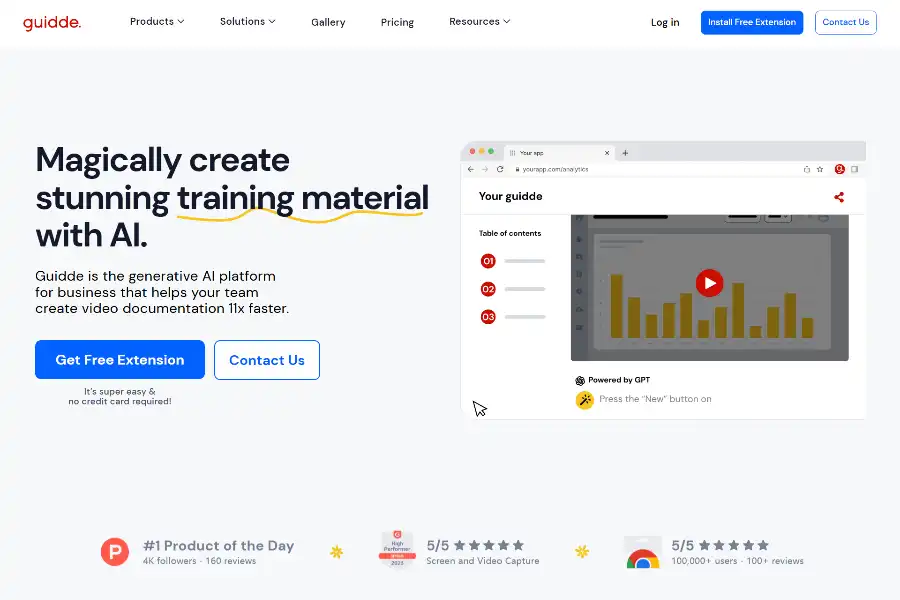Open the Products dropdown menu

[x=157, y=21]
